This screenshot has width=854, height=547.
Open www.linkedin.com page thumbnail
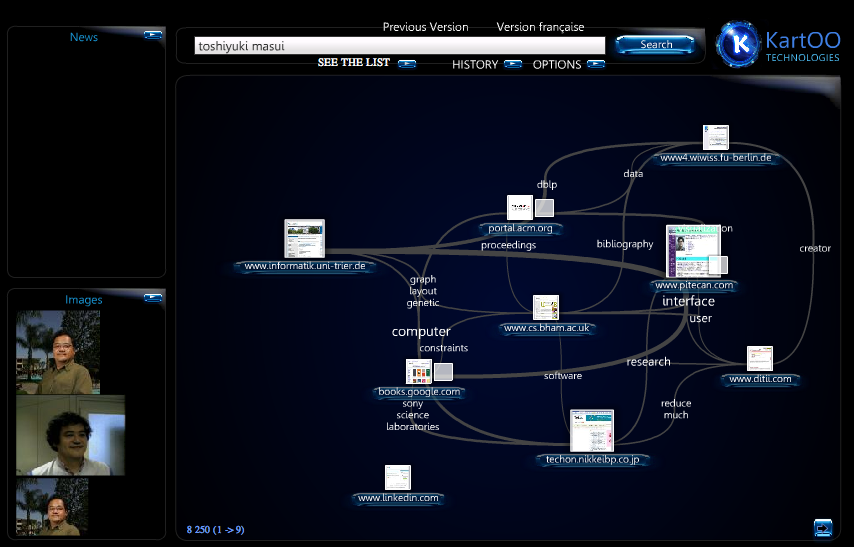(398, 478)
